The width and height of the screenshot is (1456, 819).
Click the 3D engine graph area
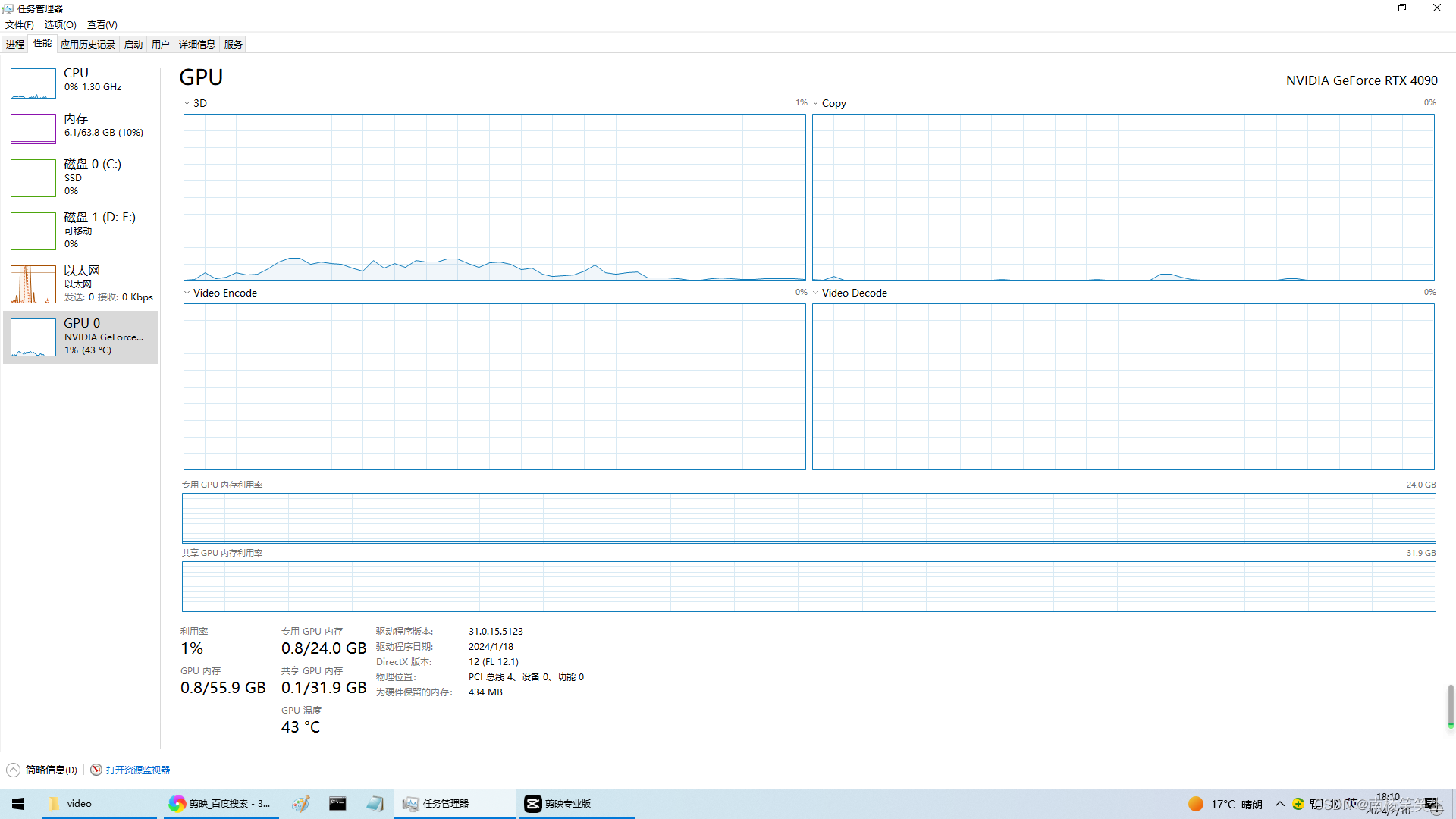click(x=494, y=197)
